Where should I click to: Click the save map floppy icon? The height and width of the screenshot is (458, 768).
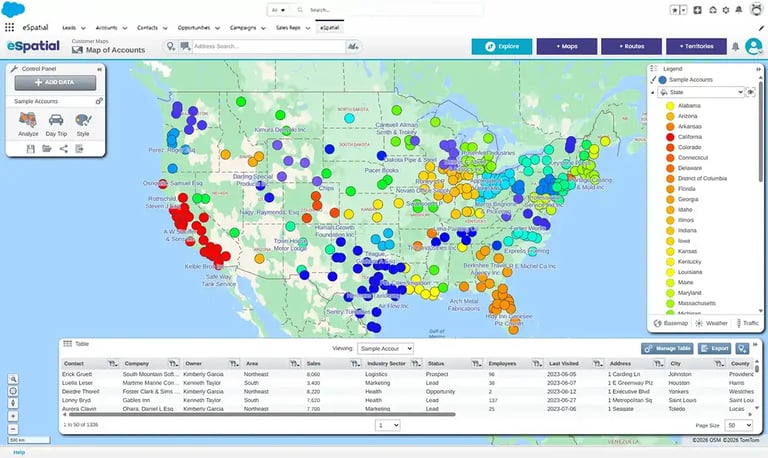pyautogui.click(x=30, y=149)
